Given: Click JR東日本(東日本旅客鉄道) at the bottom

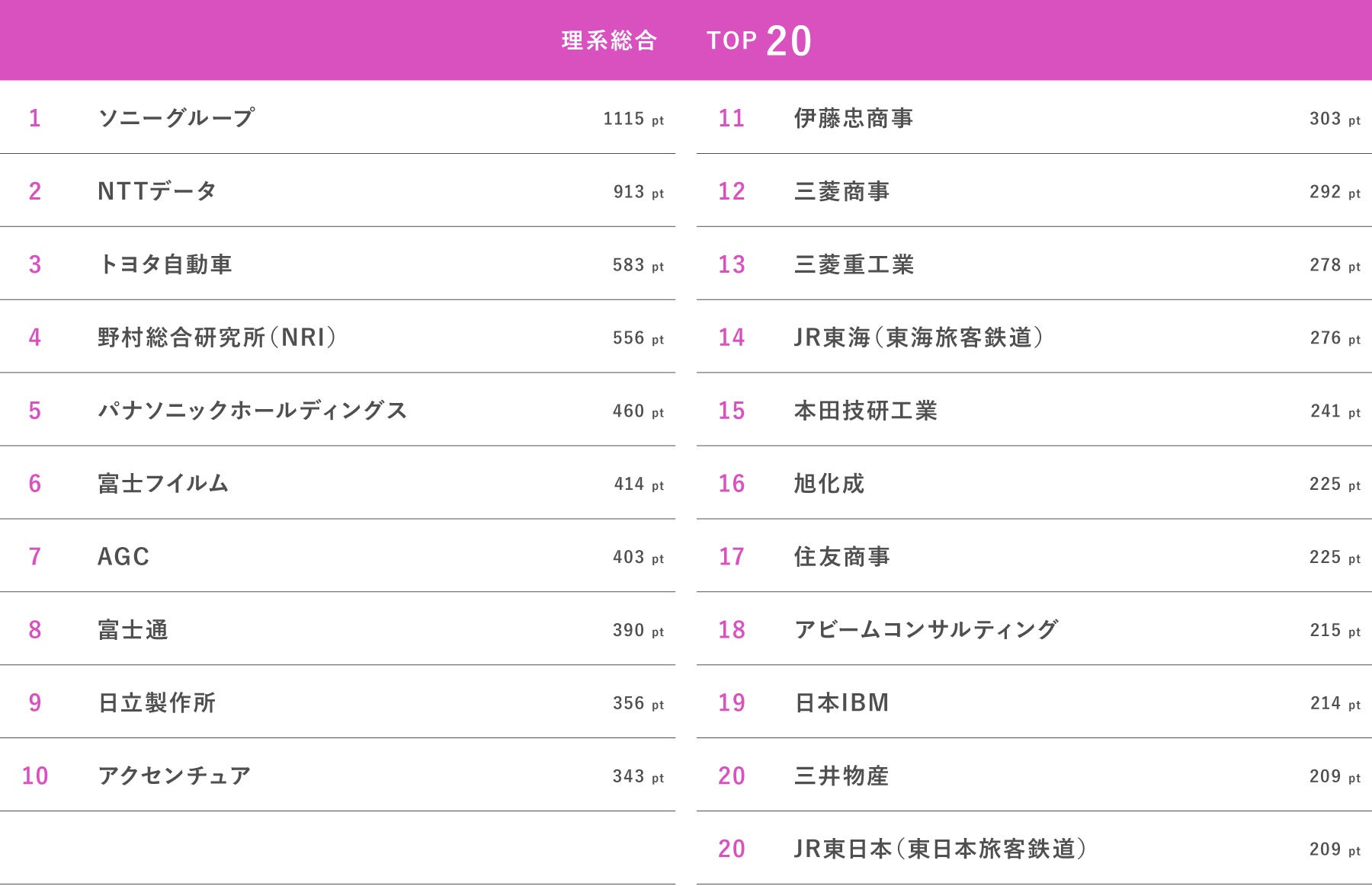Looking at the screenshot, I should pyautogui.click(x=940, y=849).
